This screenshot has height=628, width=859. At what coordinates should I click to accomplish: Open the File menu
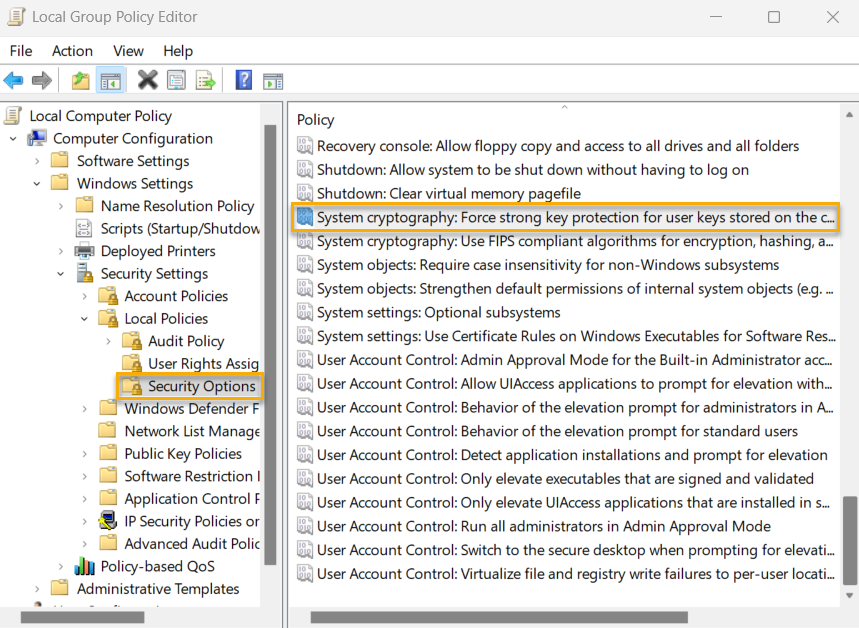(20, 51)
